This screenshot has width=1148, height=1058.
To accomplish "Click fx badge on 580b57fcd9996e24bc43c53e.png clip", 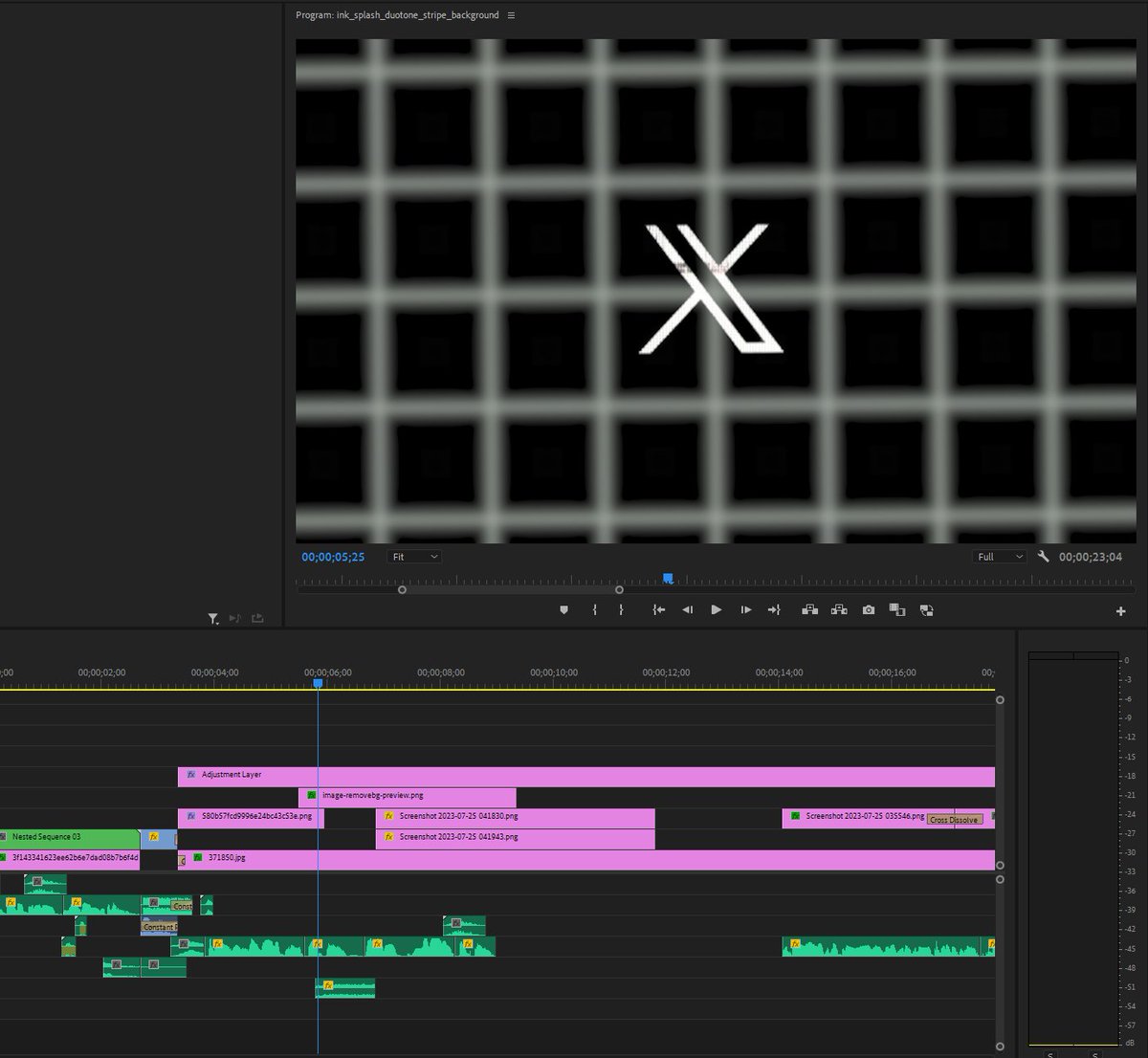I will point(190,816).
